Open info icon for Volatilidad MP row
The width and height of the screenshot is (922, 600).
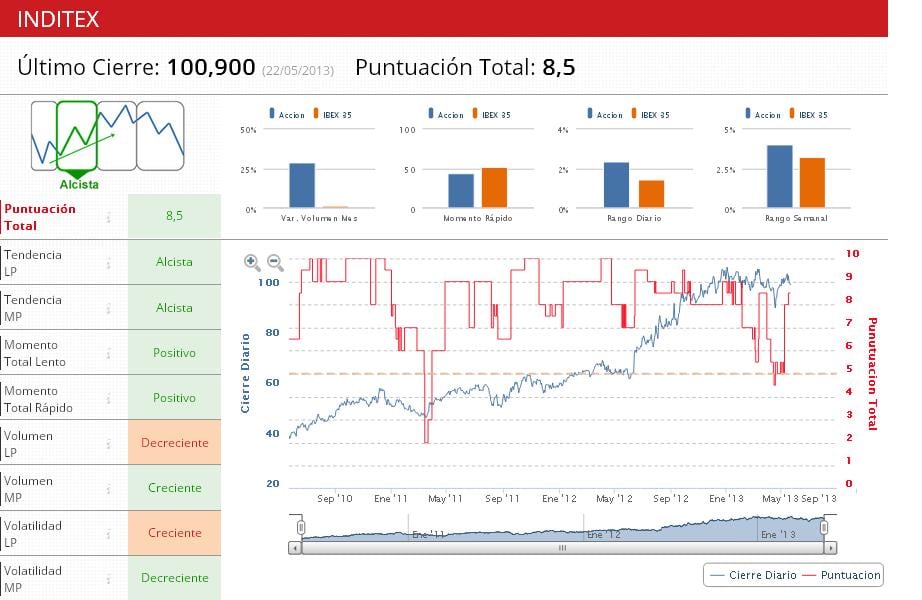click(109, 579)
